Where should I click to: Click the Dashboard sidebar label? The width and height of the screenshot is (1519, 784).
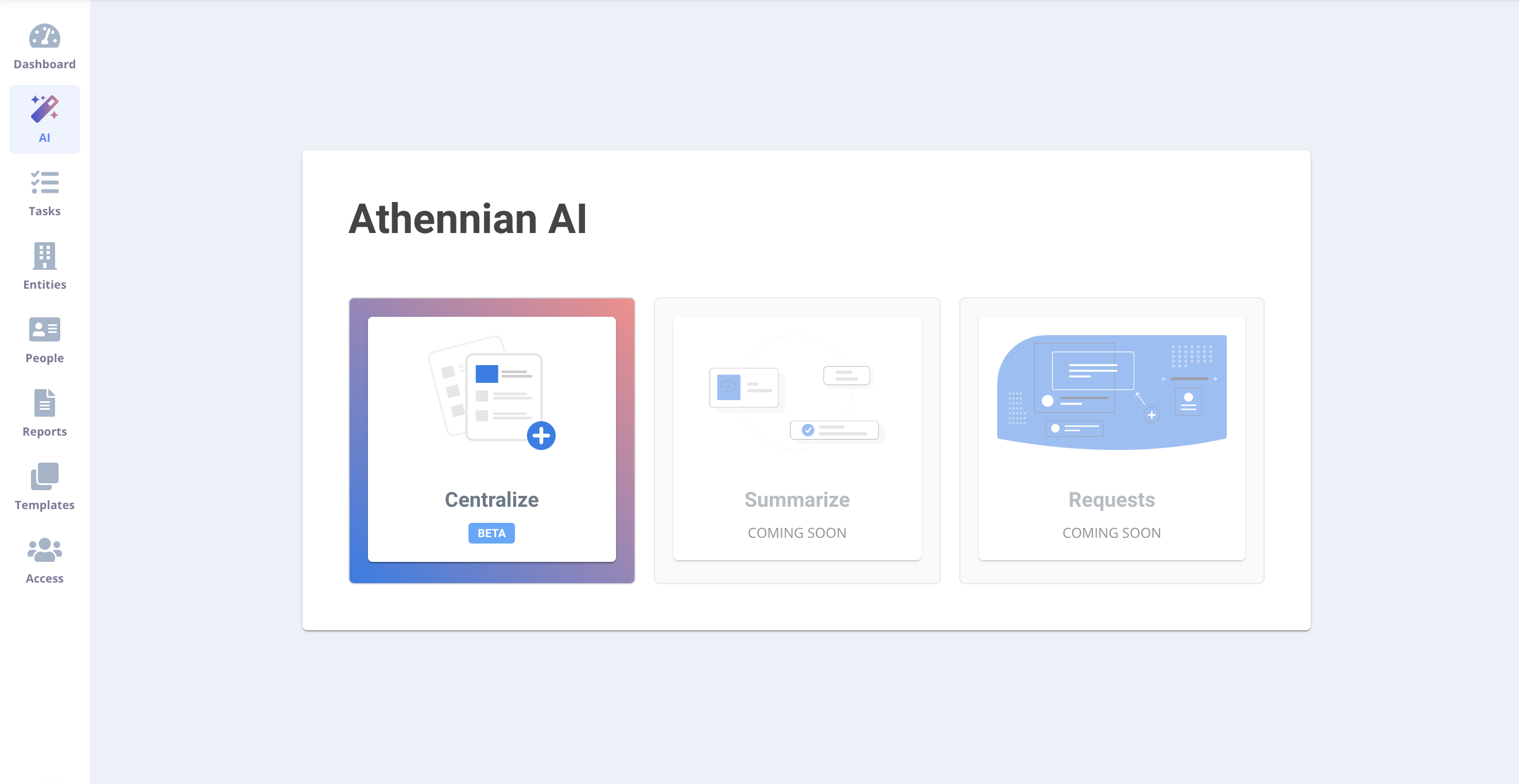[x=45, y=64]
